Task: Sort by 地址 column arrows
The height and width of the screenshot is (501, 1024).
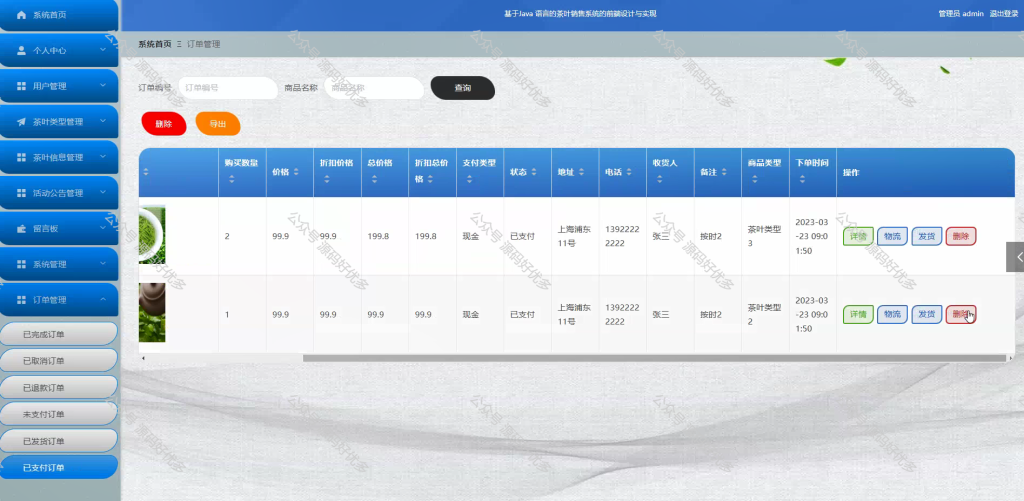Action: tap(581, 172)
